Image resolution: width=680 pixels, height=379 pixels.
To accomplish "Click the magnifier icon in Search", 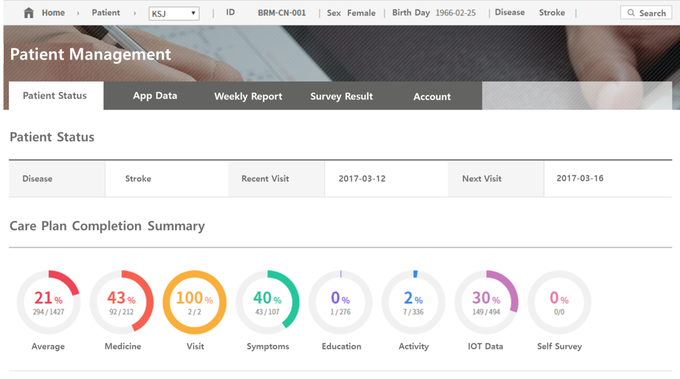I will click(631, 13).
